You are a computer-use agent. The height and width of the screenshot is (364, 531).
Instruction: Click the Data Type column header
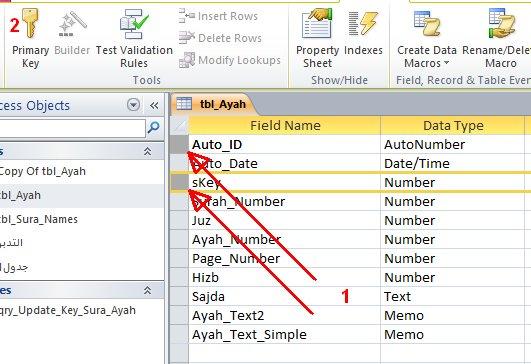click(453, 126)
